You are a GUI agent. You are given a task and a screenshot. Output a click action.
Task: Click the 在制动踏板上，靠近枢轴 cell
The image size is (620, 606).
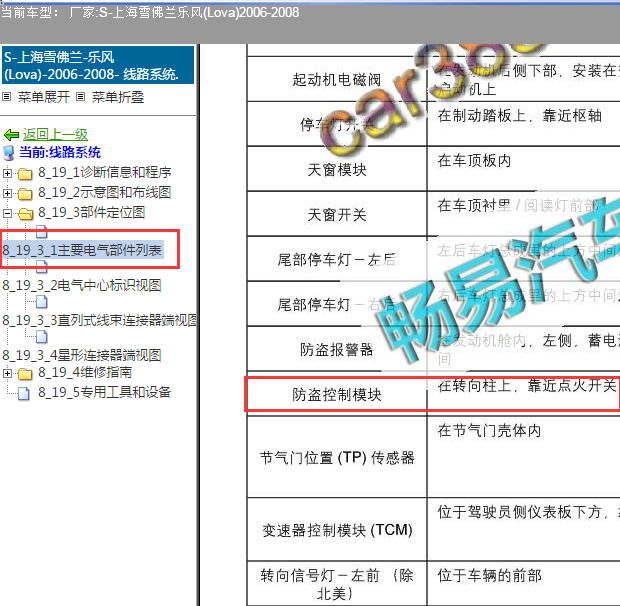click(x=524, y=124)
